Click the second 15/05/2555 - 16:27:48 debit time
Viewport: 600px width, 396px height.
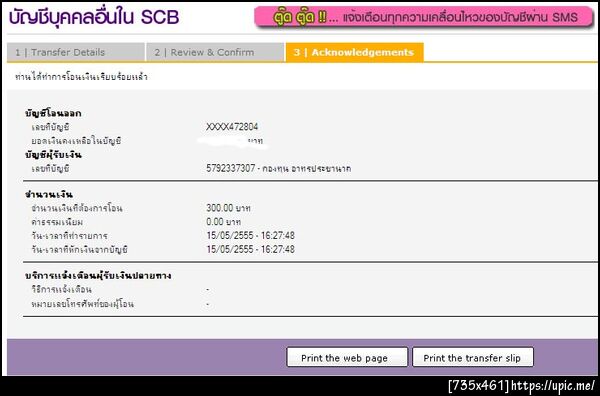coord(250,249)
